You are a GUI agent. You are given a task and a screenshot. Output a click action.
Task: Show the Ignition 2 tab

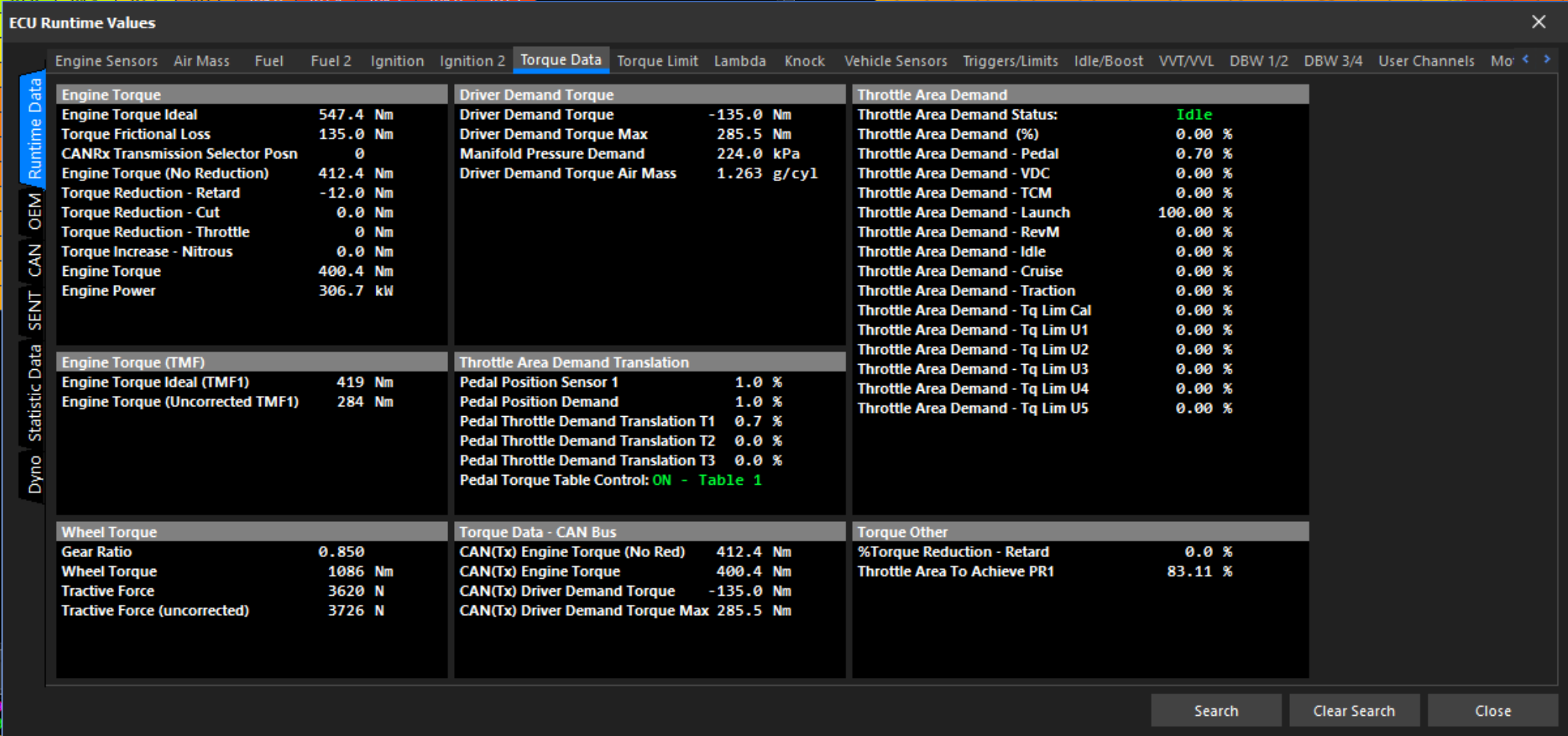pos(472,61)
